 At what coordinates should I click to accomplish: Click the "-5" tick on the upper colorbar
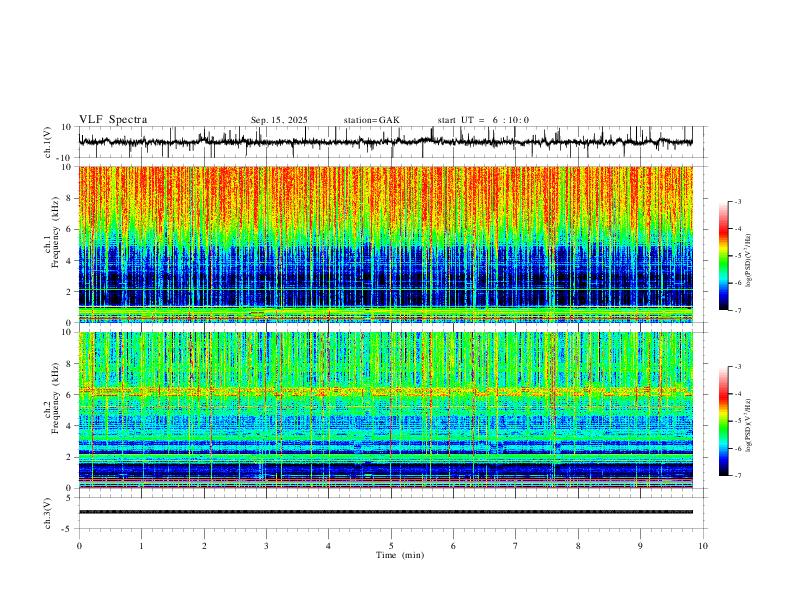point(737,256)
